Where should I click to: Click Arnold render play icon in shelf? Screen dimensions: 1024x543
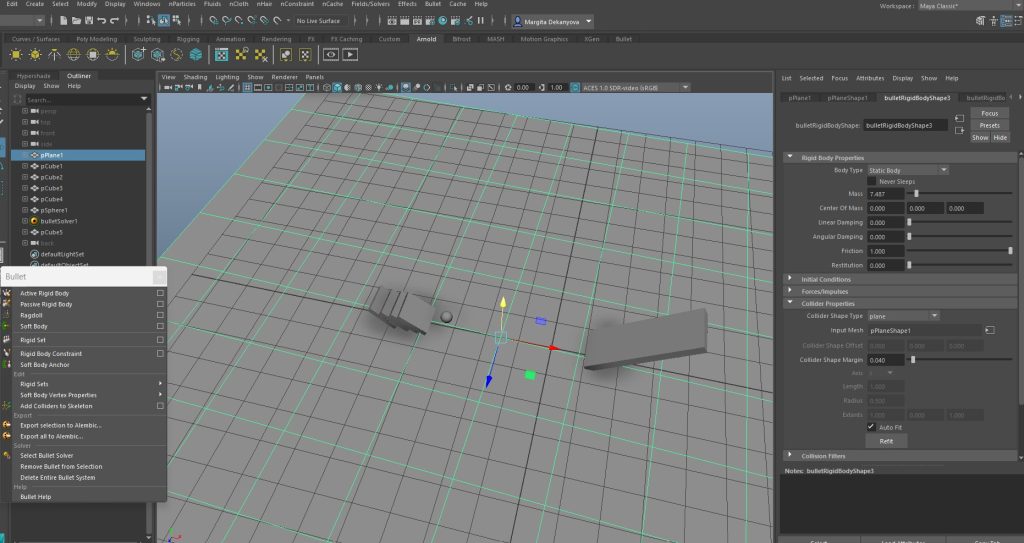[350, 55]
